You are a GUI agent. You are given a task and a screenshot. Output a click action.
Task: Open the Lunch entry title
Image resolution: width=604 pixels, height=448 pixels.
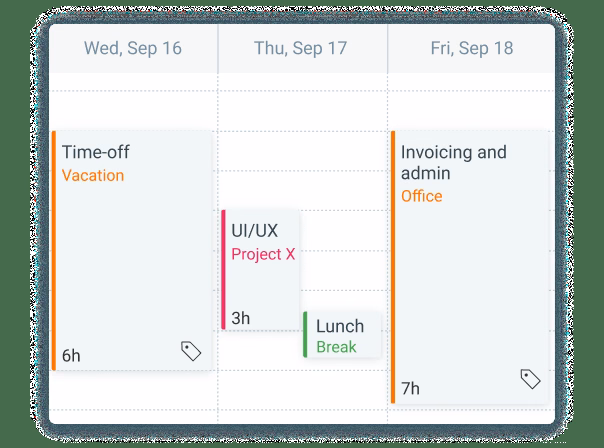(340, 326)
